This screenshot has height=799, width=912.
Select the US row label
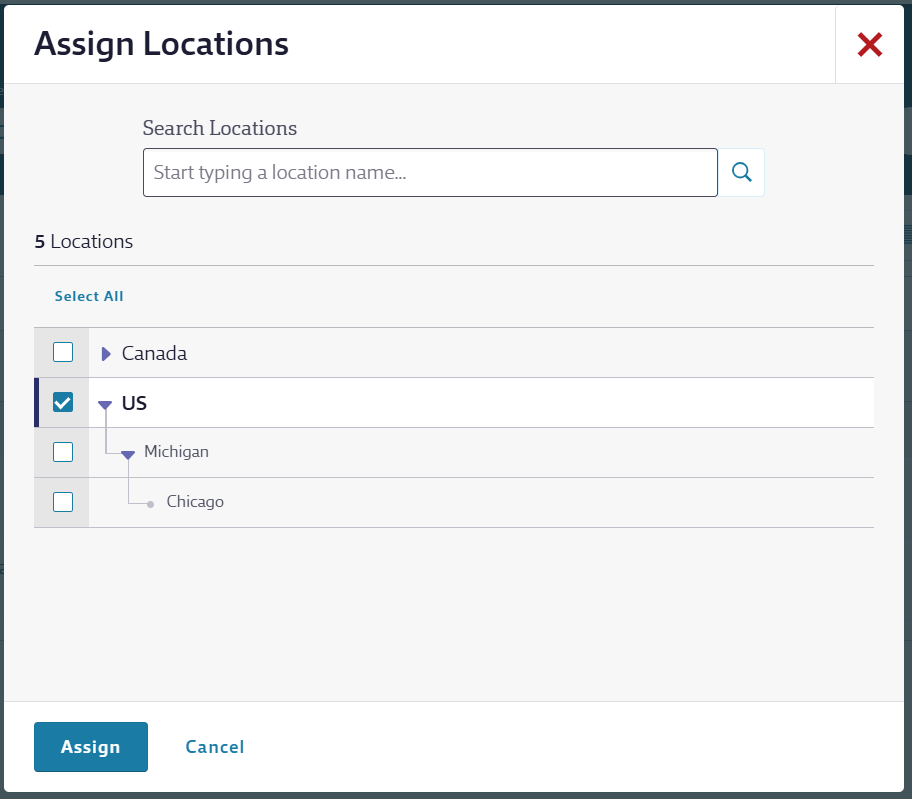[134, 403]
